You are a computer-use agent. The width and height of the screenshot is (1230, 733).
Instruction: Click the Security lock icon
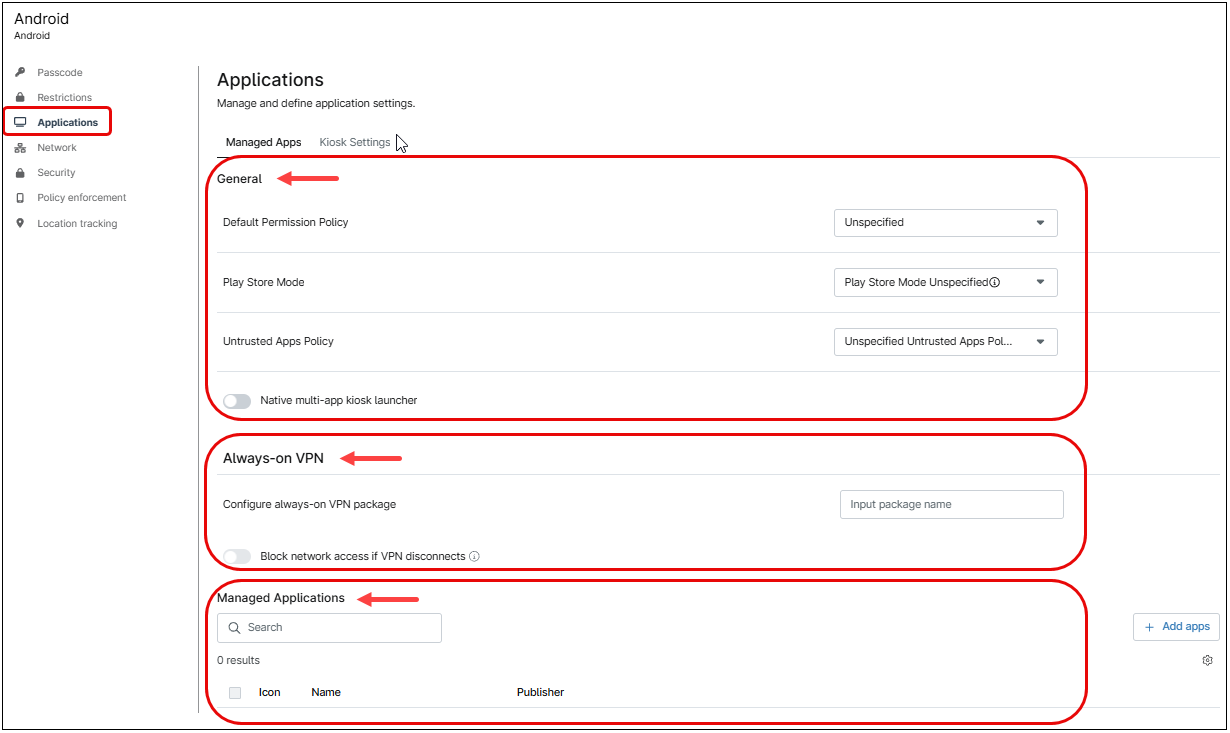20,173
